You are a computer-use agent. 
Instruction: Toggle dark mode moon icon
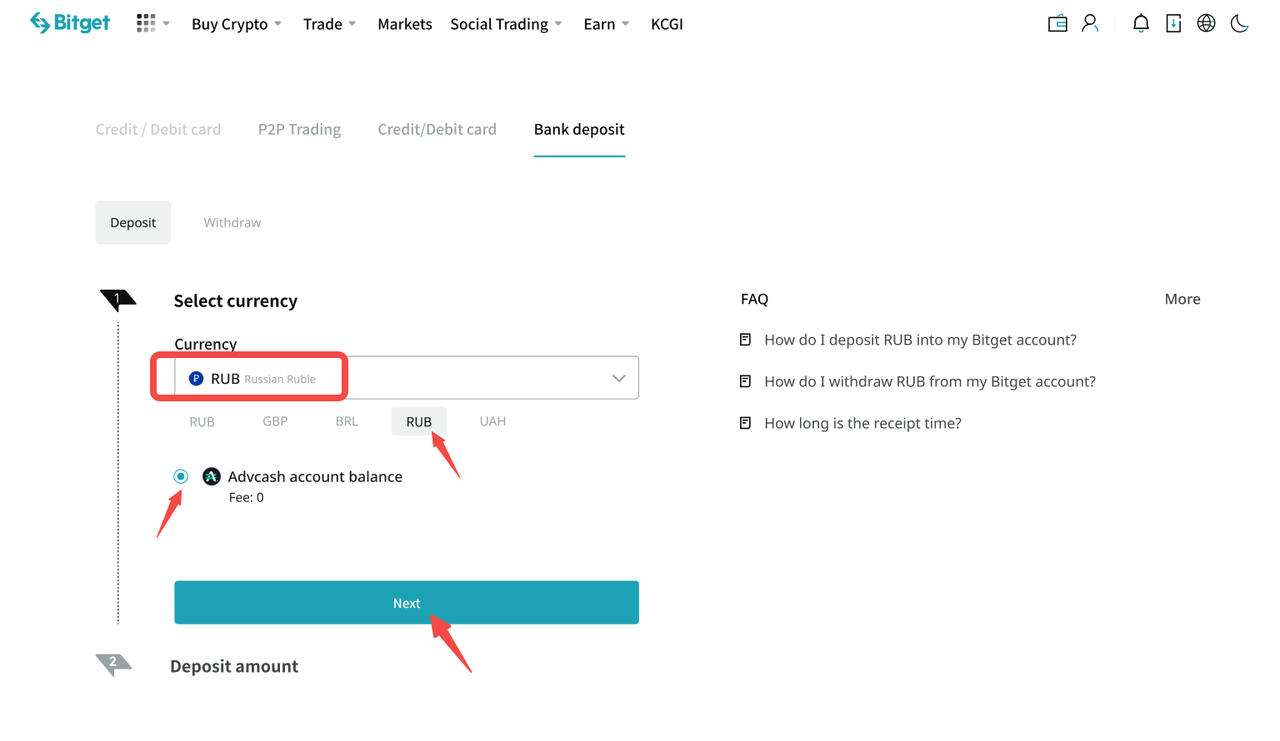1240,23
